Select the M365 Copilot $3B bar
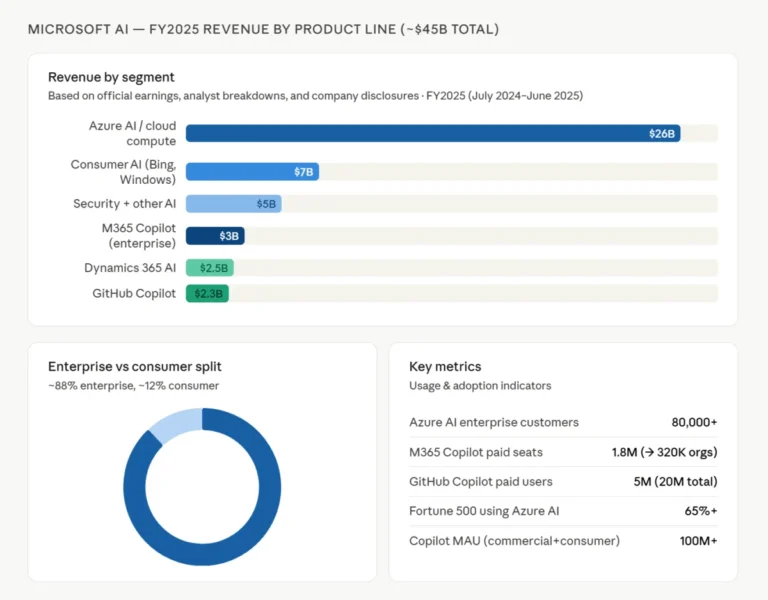Image resolution: width=768 pixels, height=600 pixels. tap(215, 236)
